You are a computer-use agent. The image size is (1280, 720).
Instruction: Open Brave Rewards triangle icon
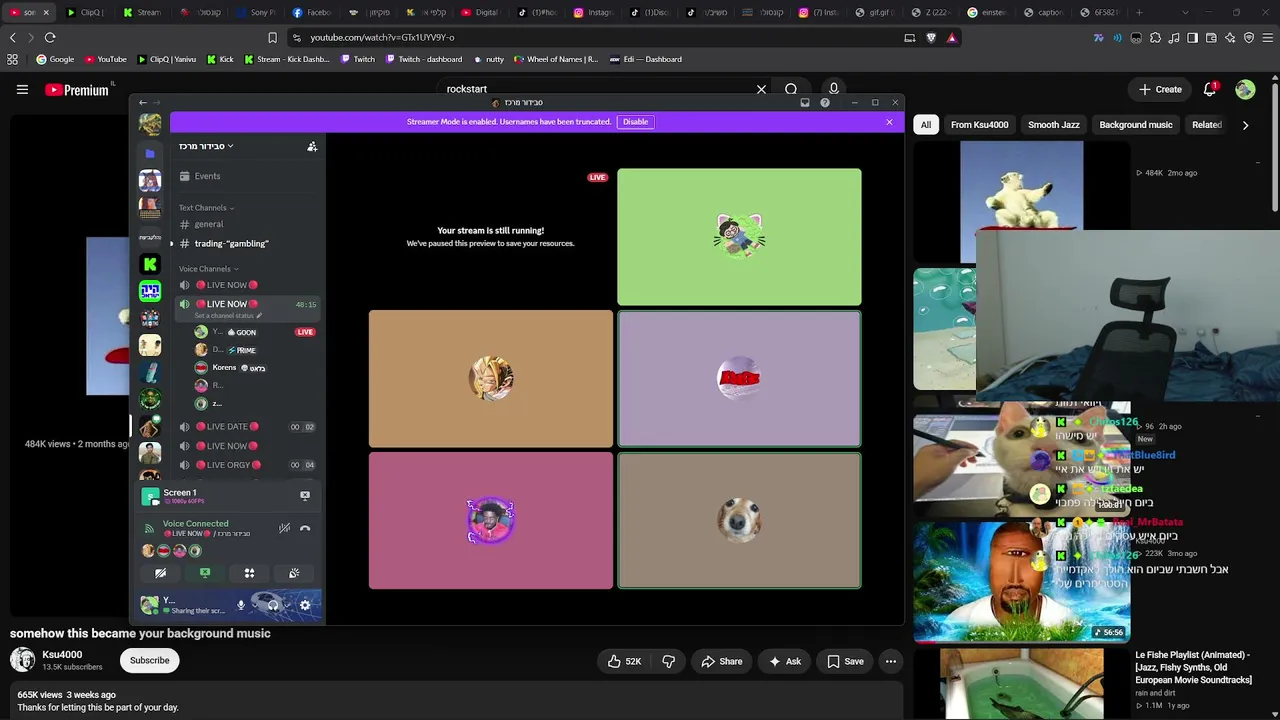(951, 37)
